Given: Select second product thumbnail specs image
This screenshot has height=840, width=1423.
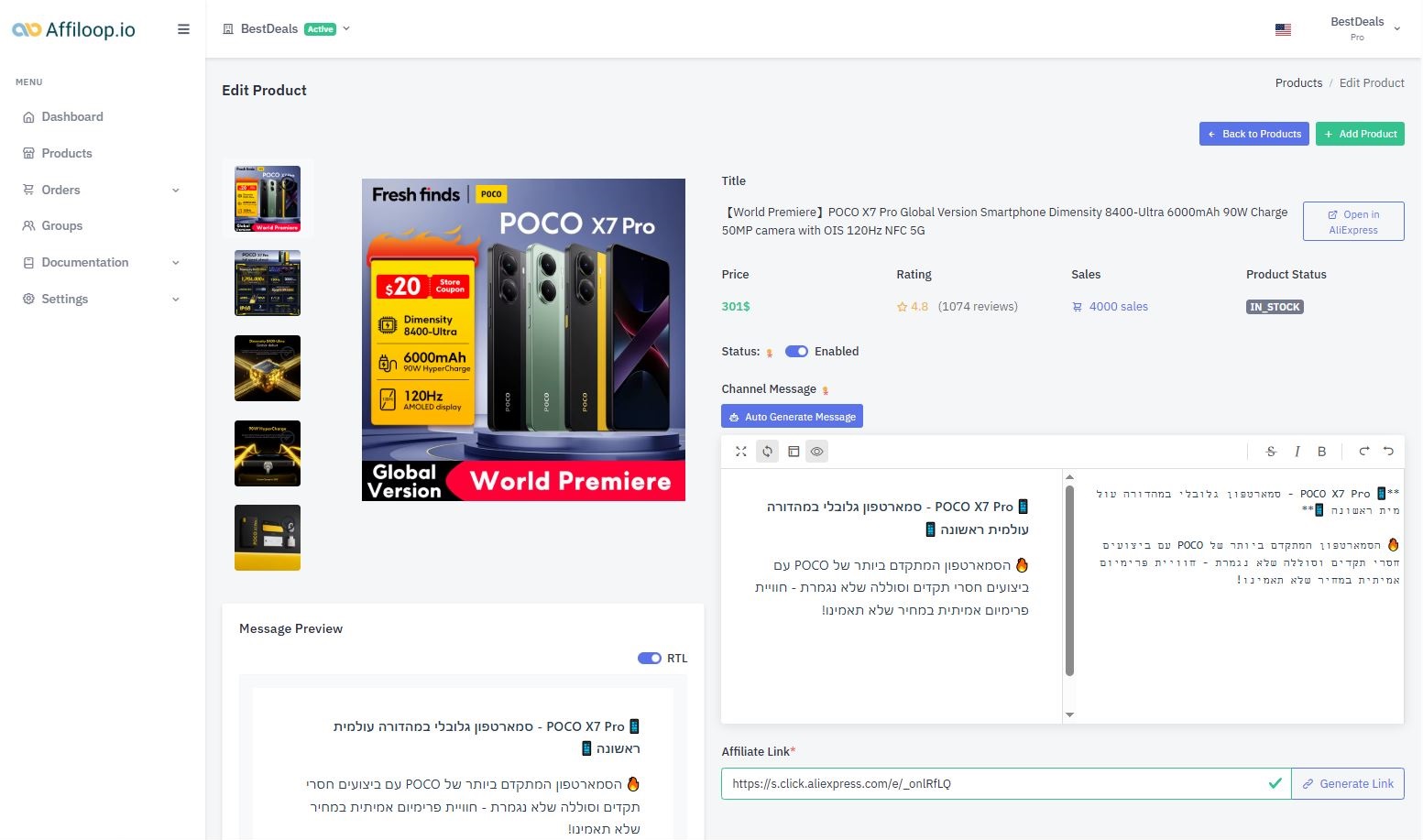Looking at the screenshot, I should pyautogui.click(x=268, y=283).
